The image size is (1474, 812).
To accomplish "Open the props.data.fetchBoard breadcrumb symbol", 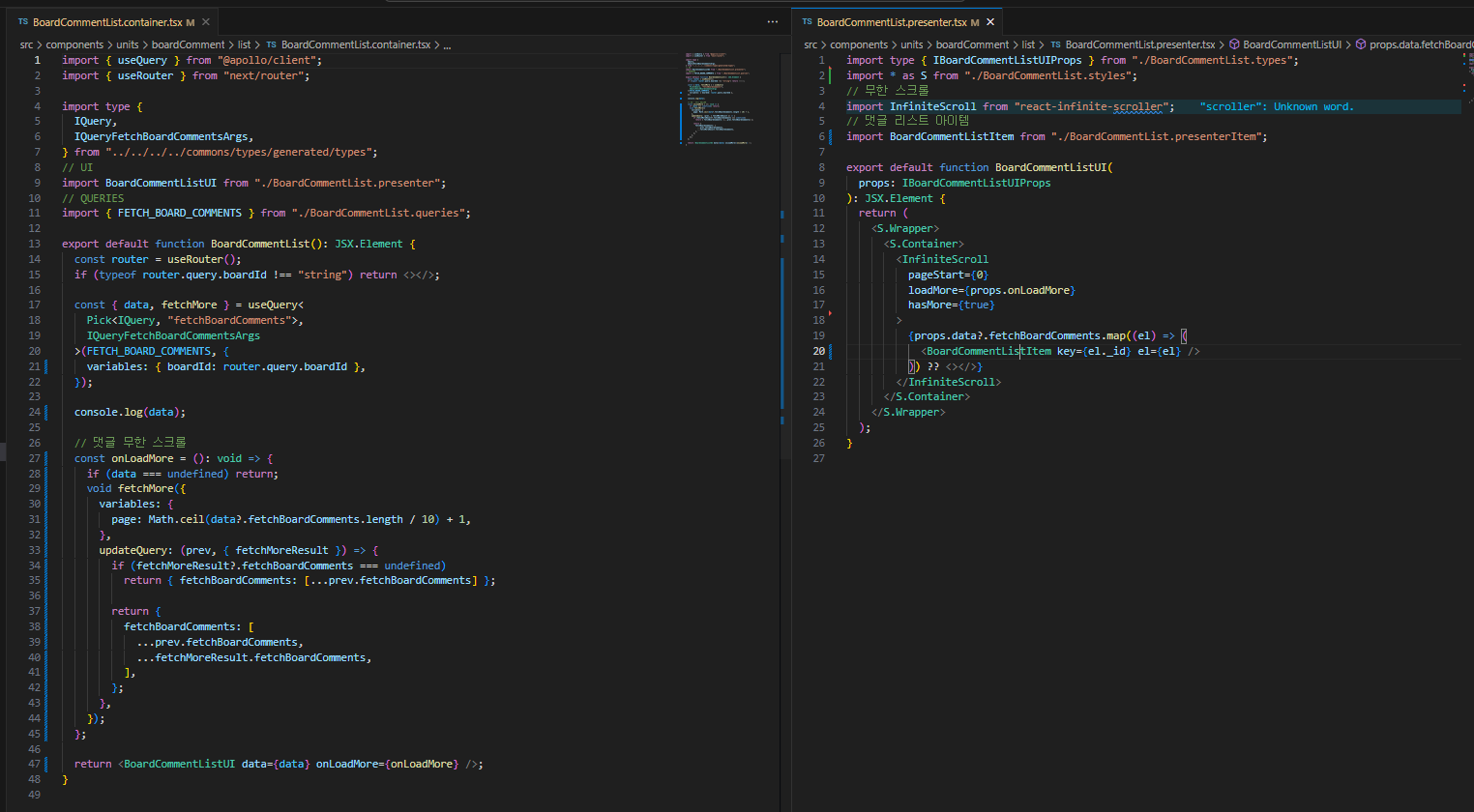I will pos(1414,44).
